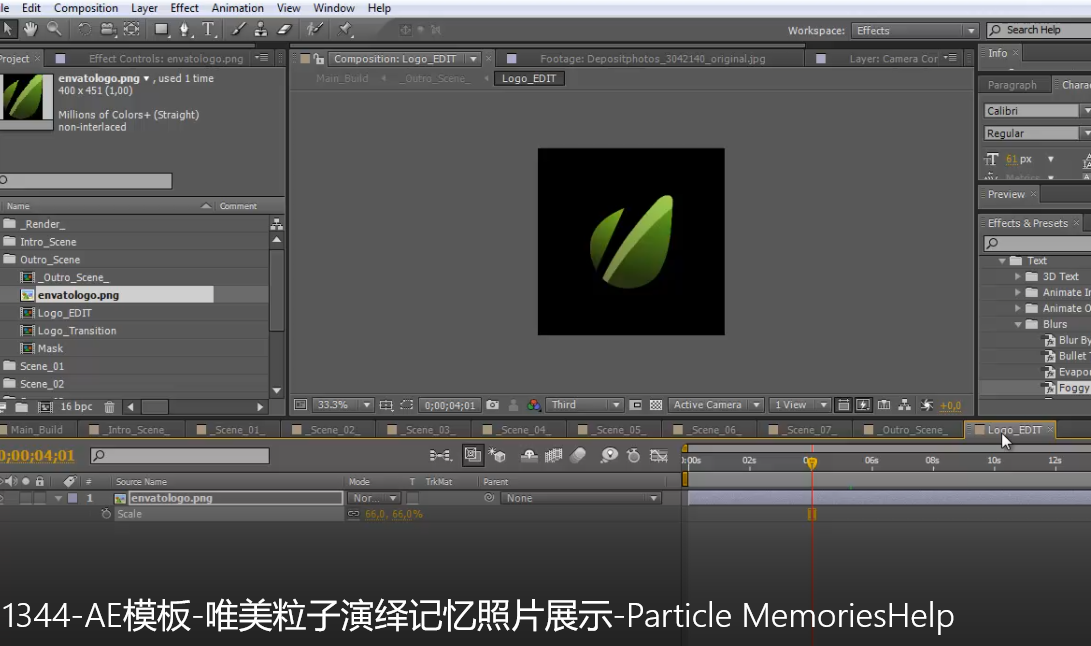
Task: Open the Animation menu
Action: pos(237,8)
